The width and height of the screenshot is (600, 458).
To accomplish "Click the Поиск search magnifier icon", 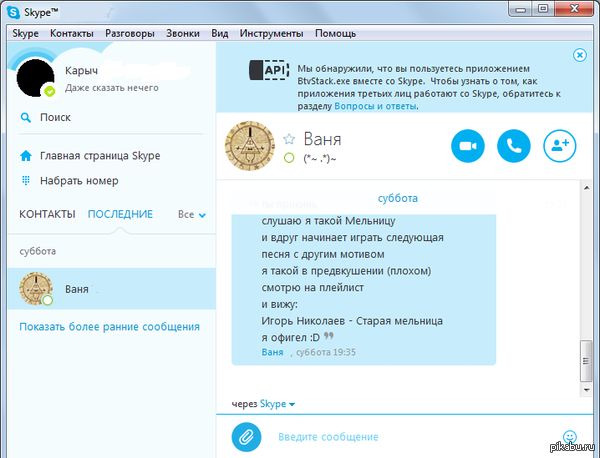I will click(25, 117).
